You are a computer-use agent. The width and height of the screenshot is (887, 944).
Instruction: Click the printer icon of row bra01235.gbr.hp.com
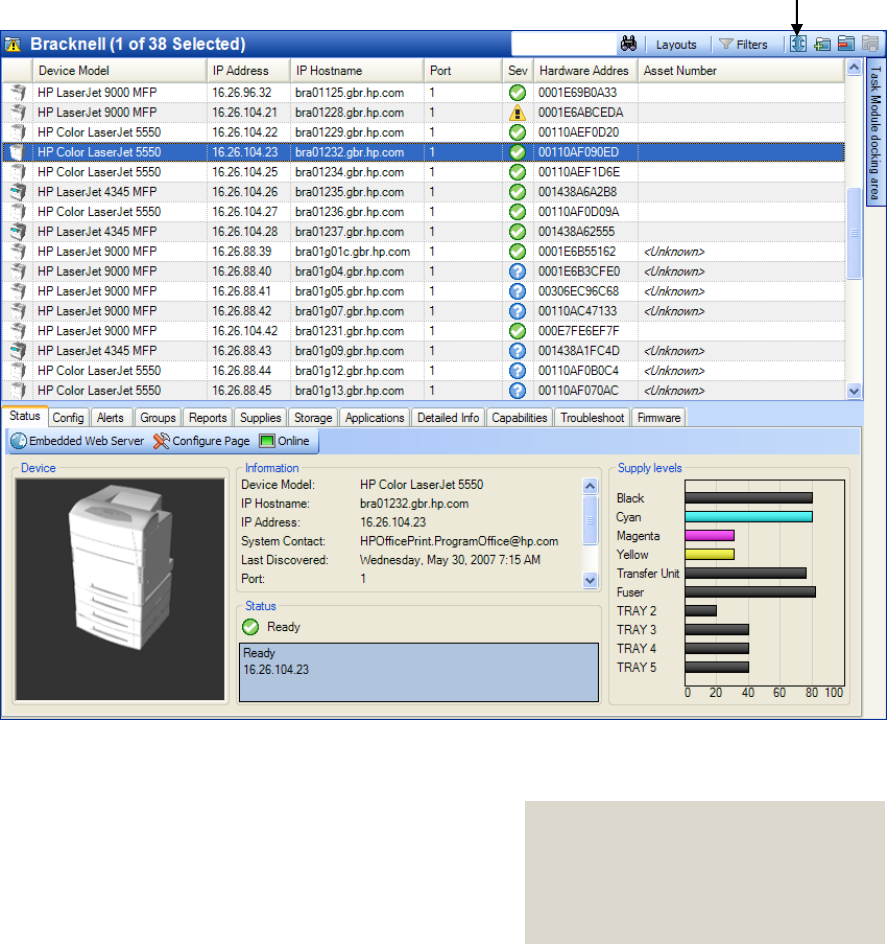[x=18, y=192]
